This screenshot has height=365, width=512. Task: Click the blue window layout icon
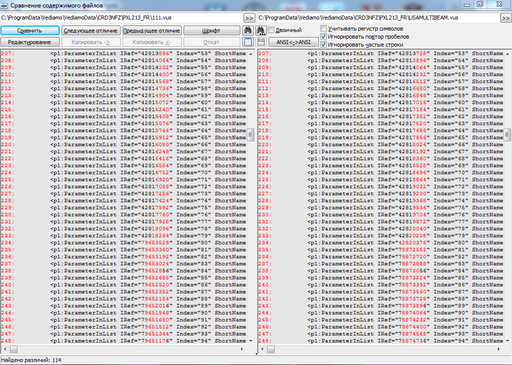point(248,42)
